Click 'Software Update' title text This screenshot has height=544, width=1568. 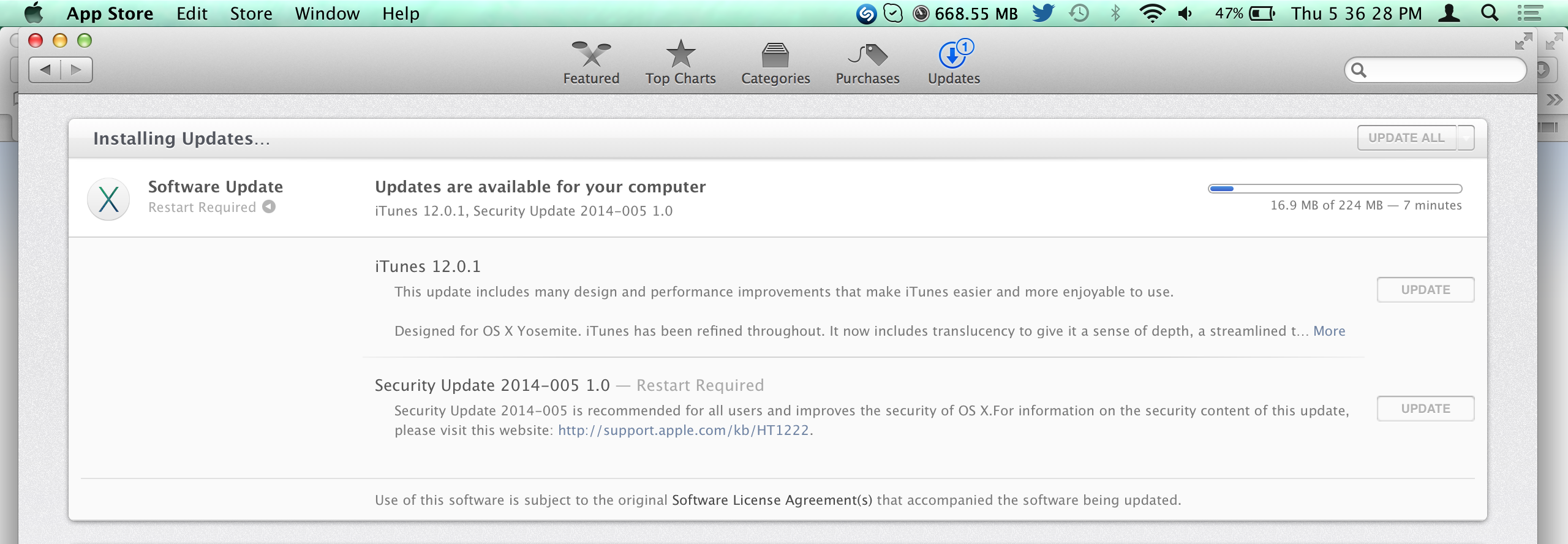(216, 187)
